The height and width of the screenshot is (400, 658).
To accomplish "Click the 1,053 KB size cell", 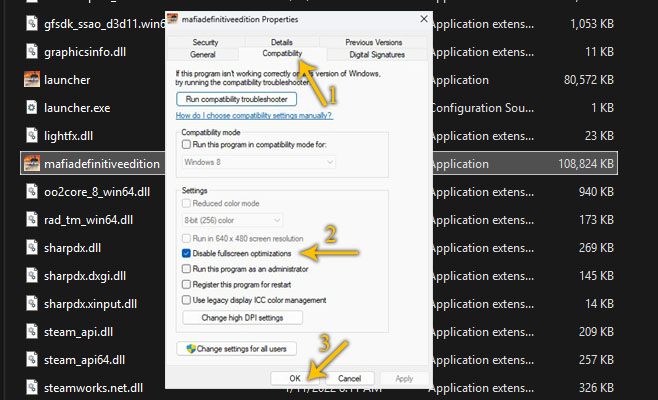I will [592, 24].
